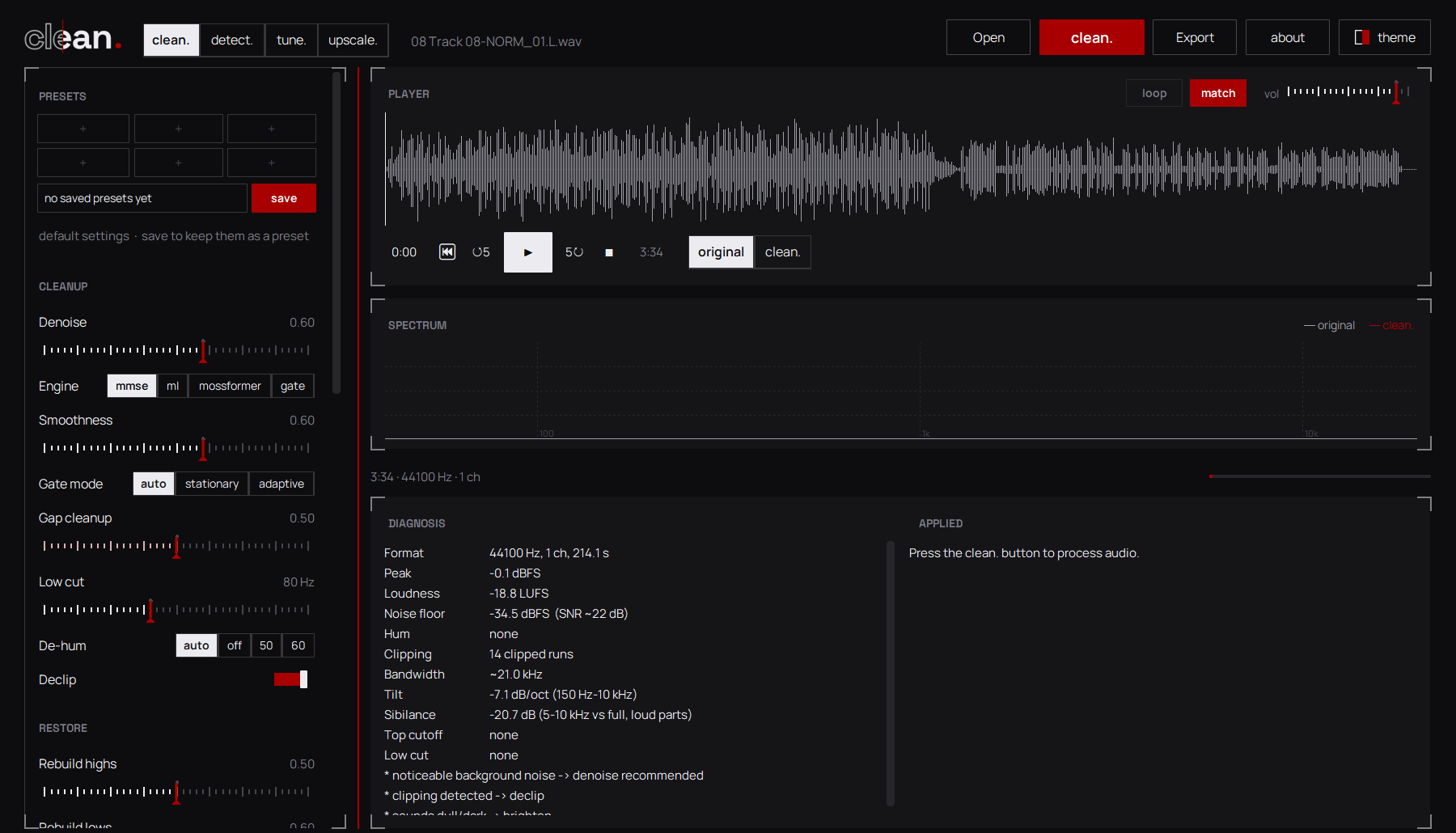Listen to the clean. version in player
This screenshot has width=1456, height=833.
(783, 252)
